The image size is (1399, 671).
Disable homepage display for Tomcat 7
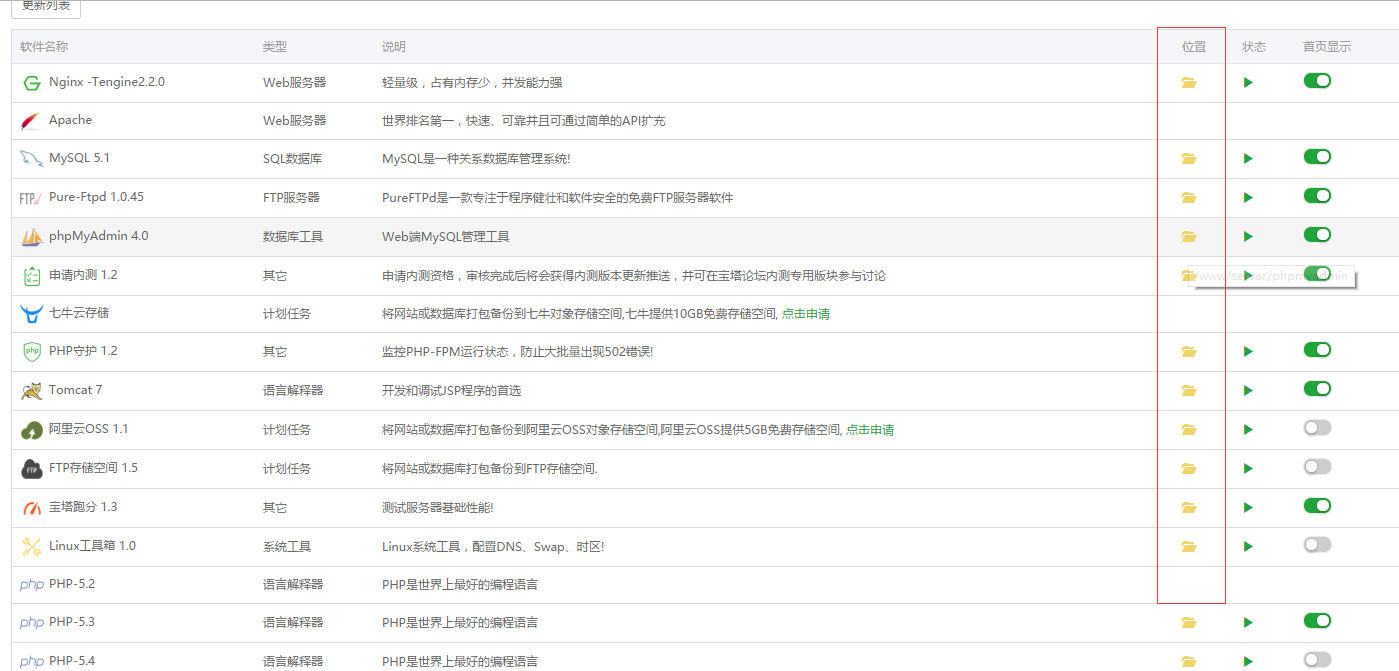coord(1317,388)
